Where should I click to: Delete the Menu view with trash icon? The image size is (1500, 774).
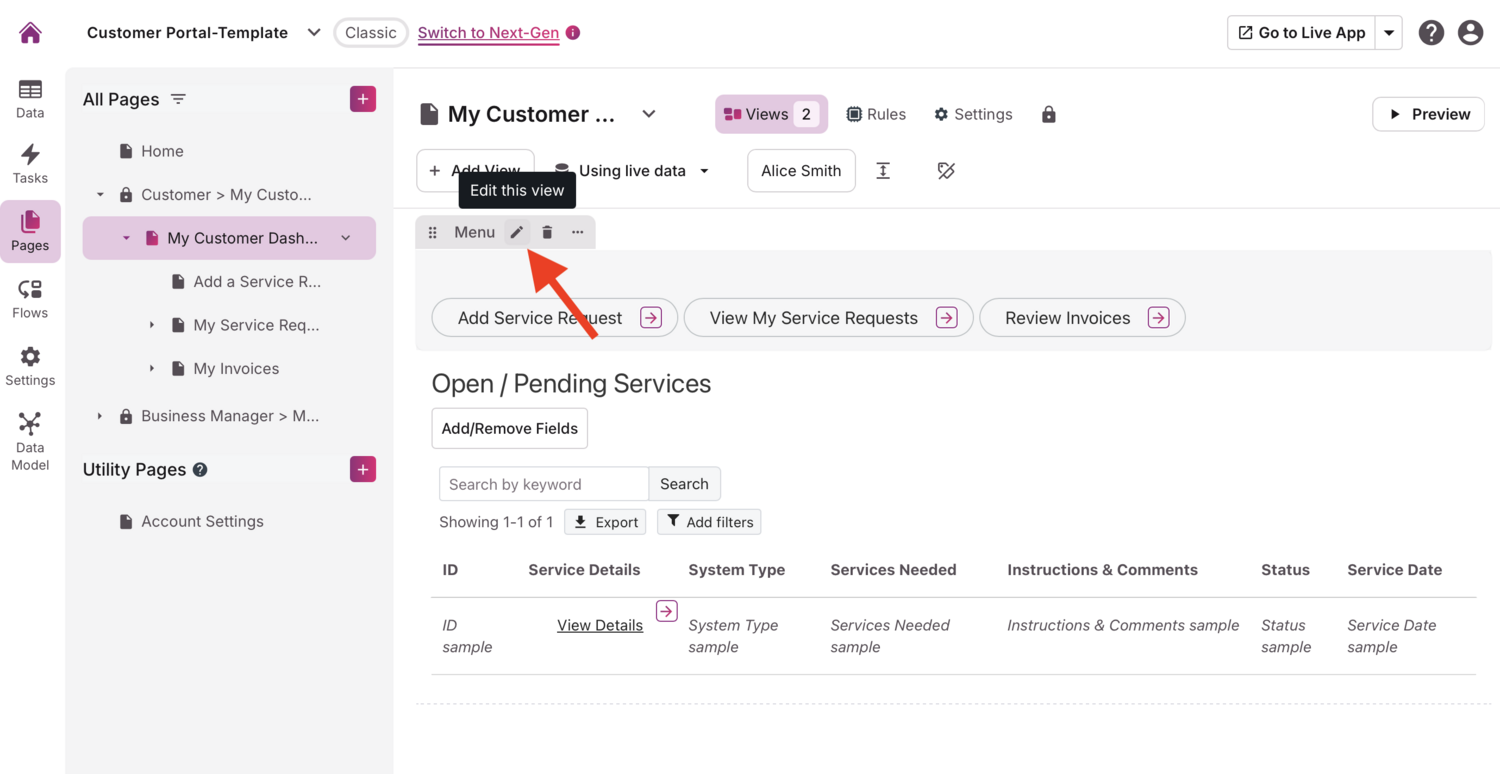click(x=547, y=232)
